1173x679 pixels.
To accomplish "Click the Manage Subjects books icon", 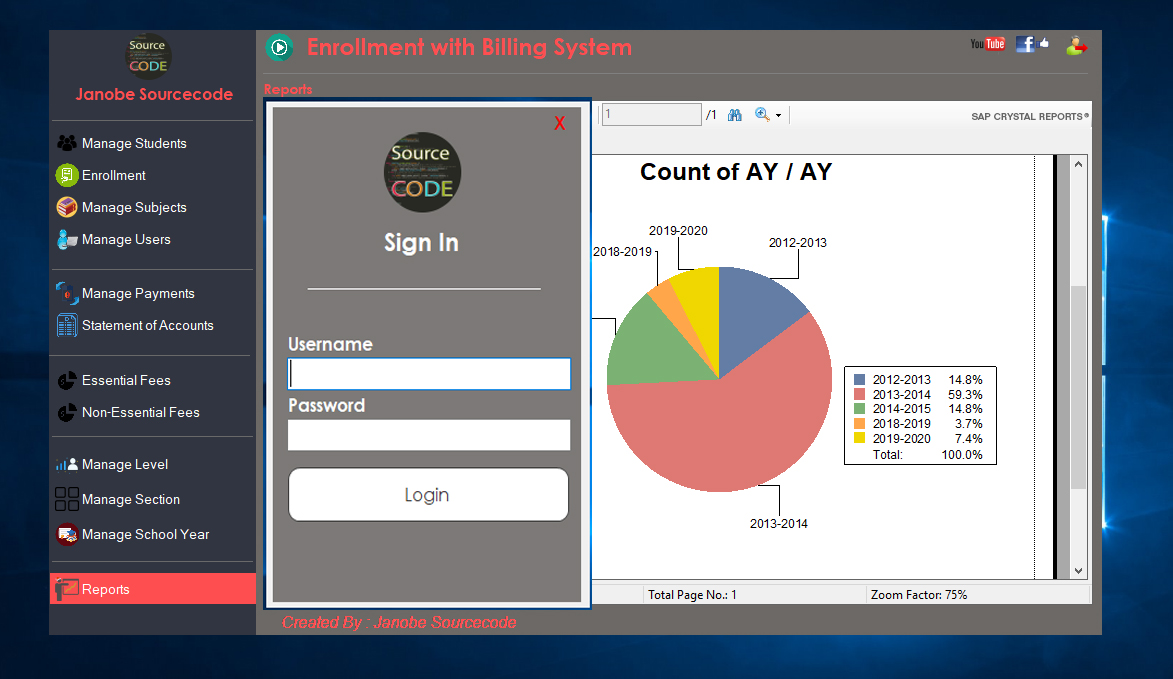I will (x=67, y=207).
